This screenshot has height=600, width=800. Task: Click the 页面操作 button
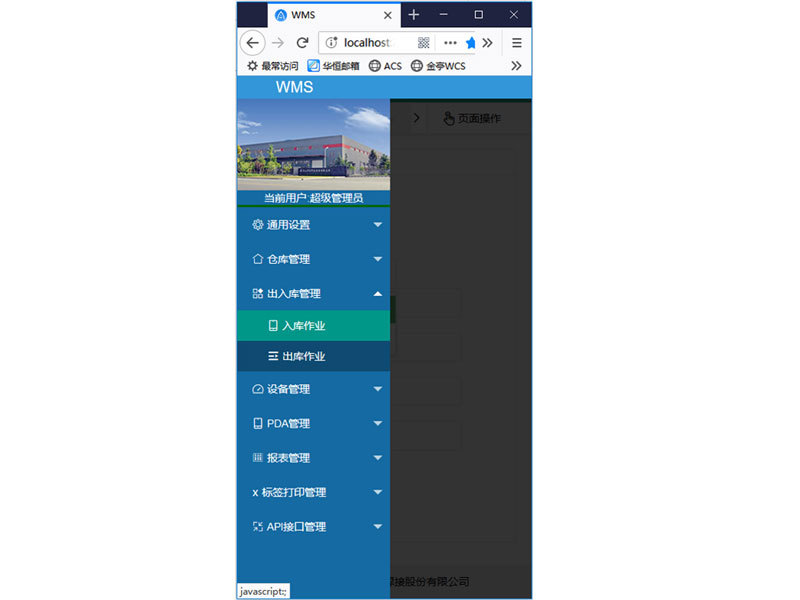pos(472,118)
